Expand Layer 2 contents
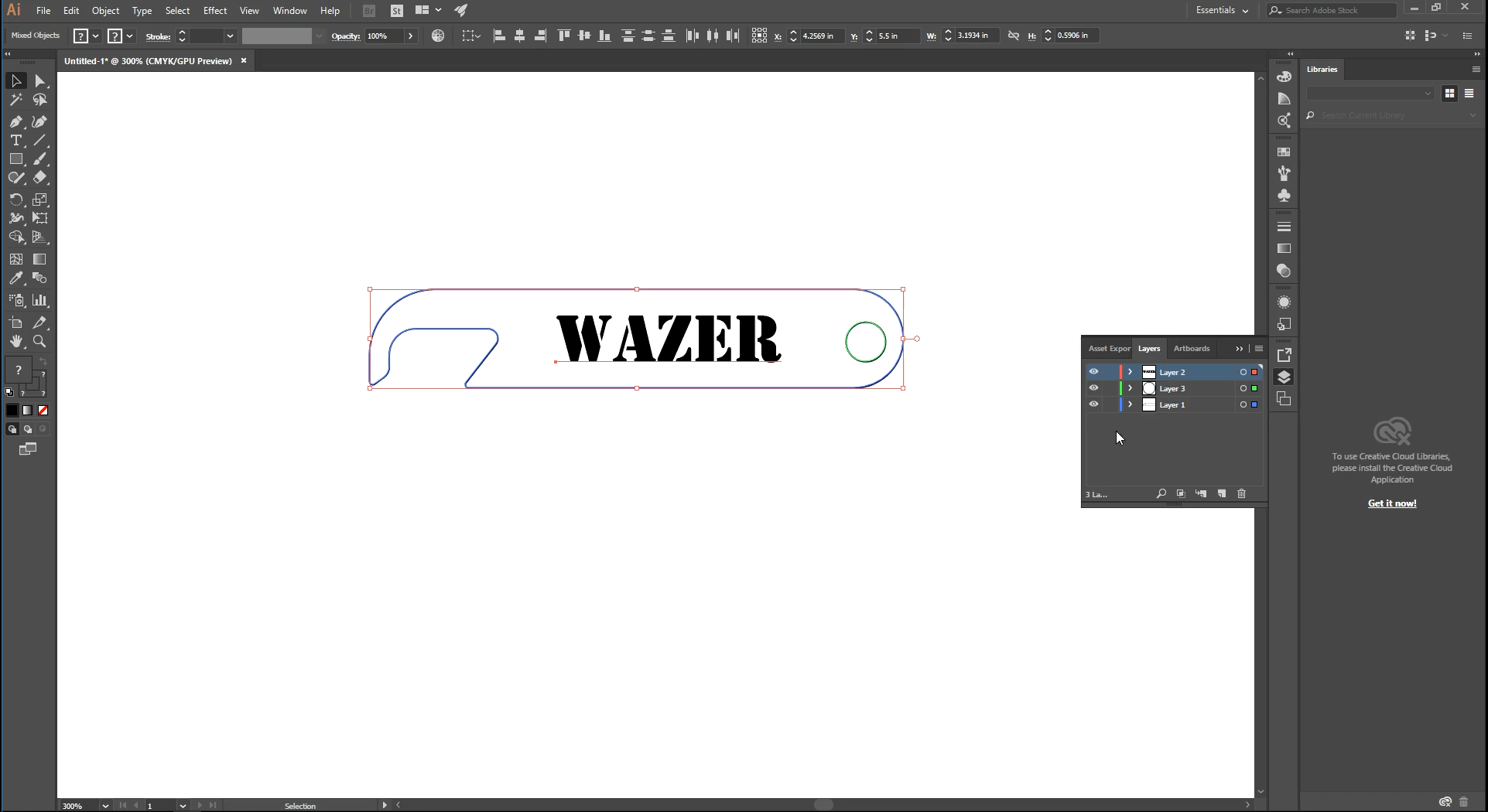This screenshot has height=812, width=1488. [1130, 372]
